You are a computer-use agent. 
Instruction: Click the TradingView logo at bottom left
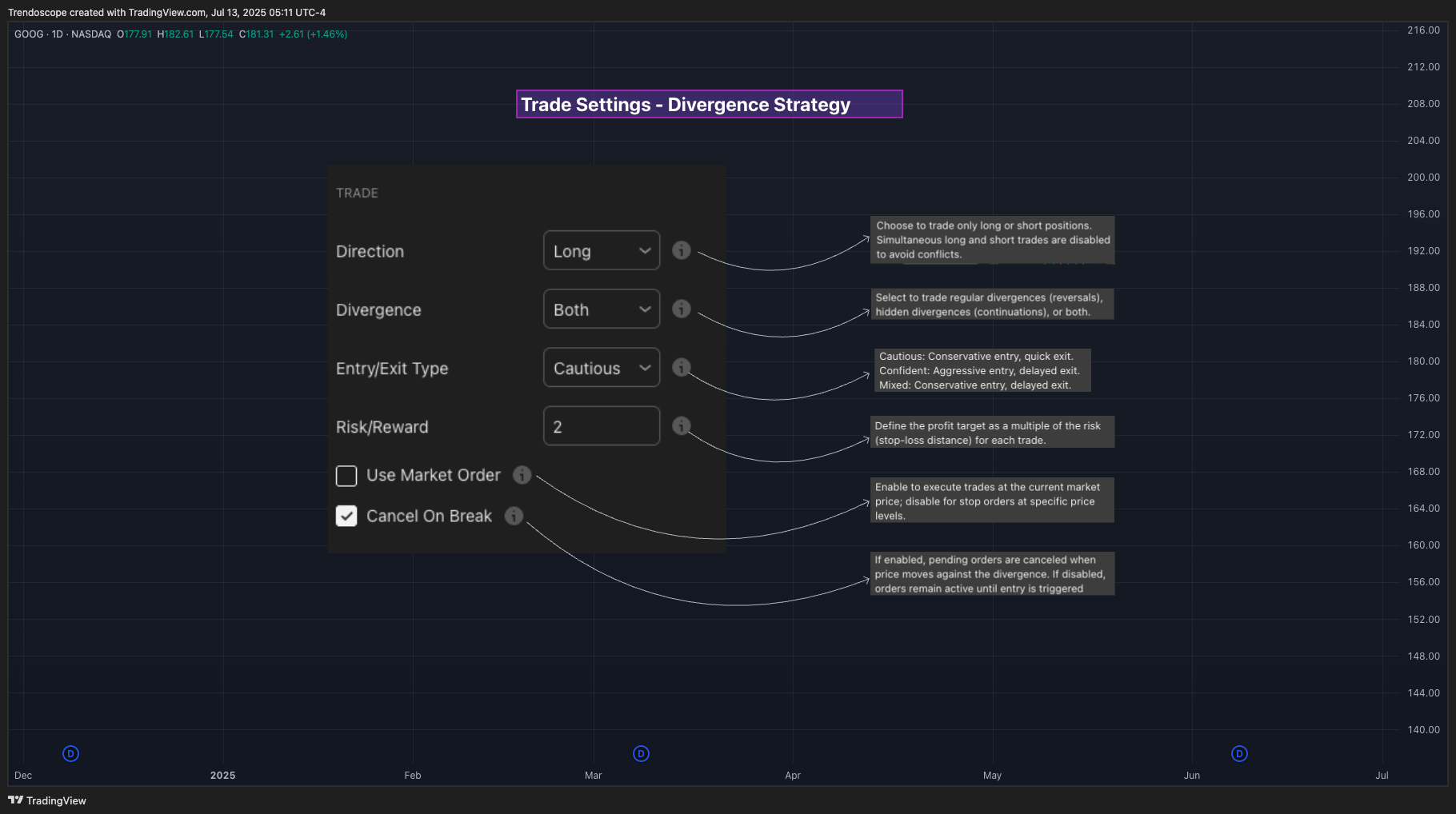47,800
